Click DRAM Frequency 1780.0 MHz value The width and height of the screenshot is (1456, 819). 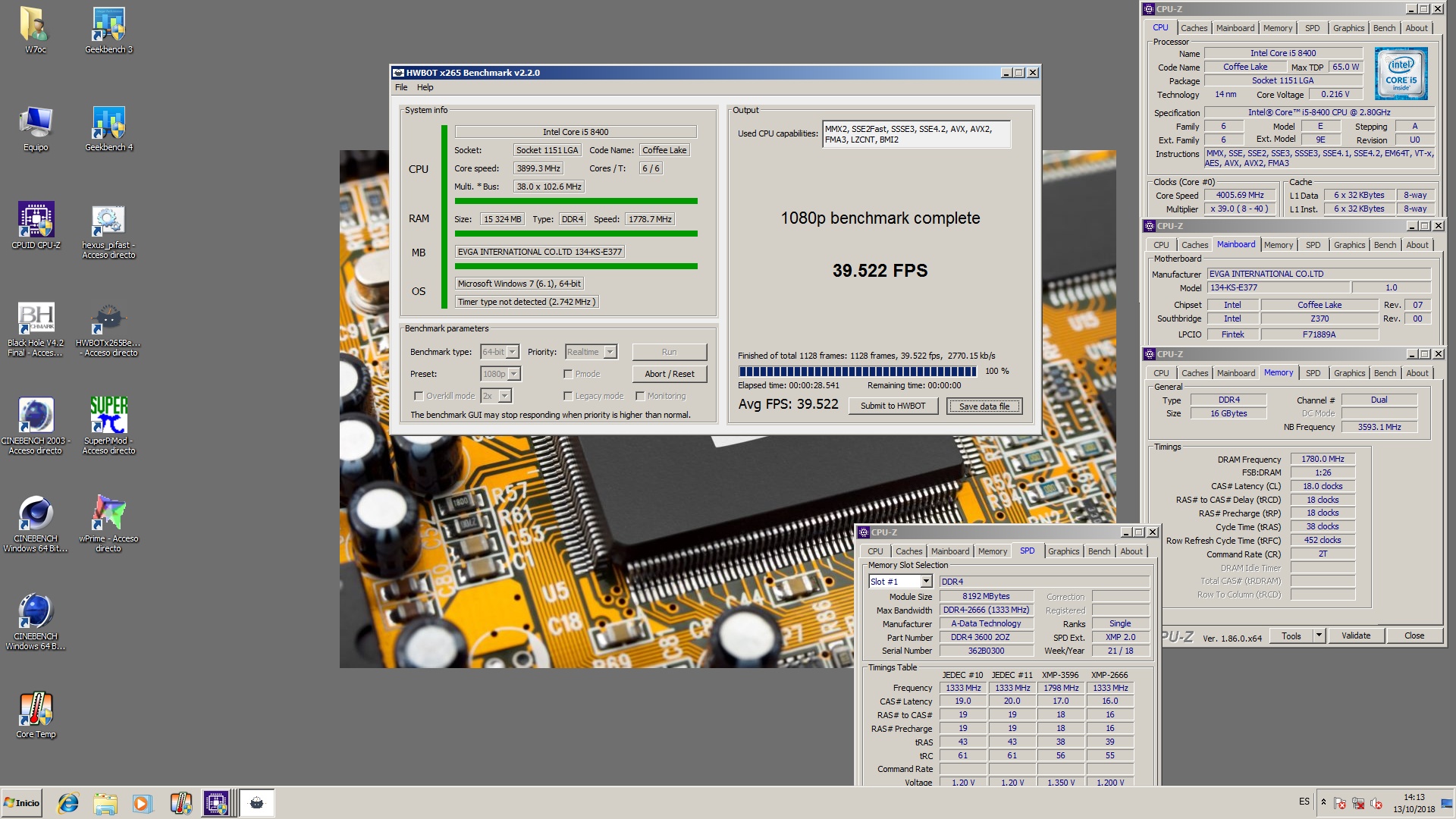[1323, 459]
